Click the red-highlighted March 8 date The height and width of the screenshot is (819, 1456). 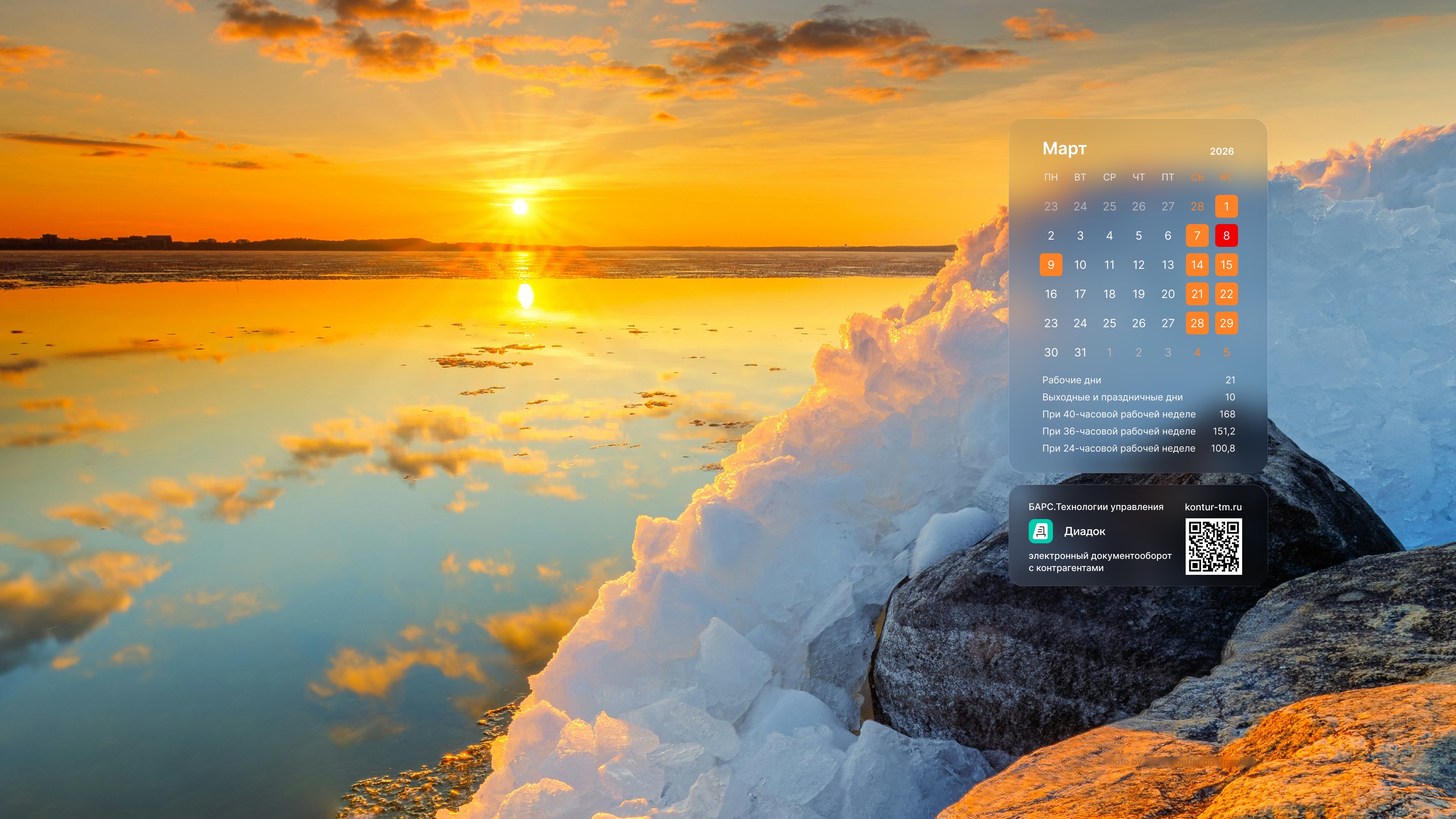1226,236
